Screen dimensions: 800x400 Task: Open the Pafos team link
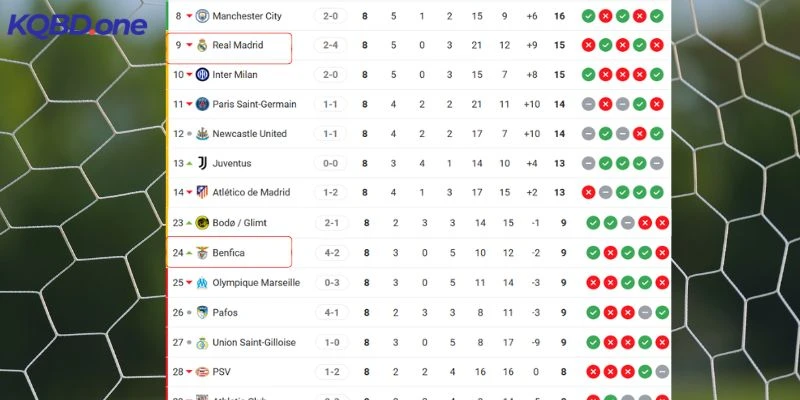pyautogui.click(x=226, y=313)
